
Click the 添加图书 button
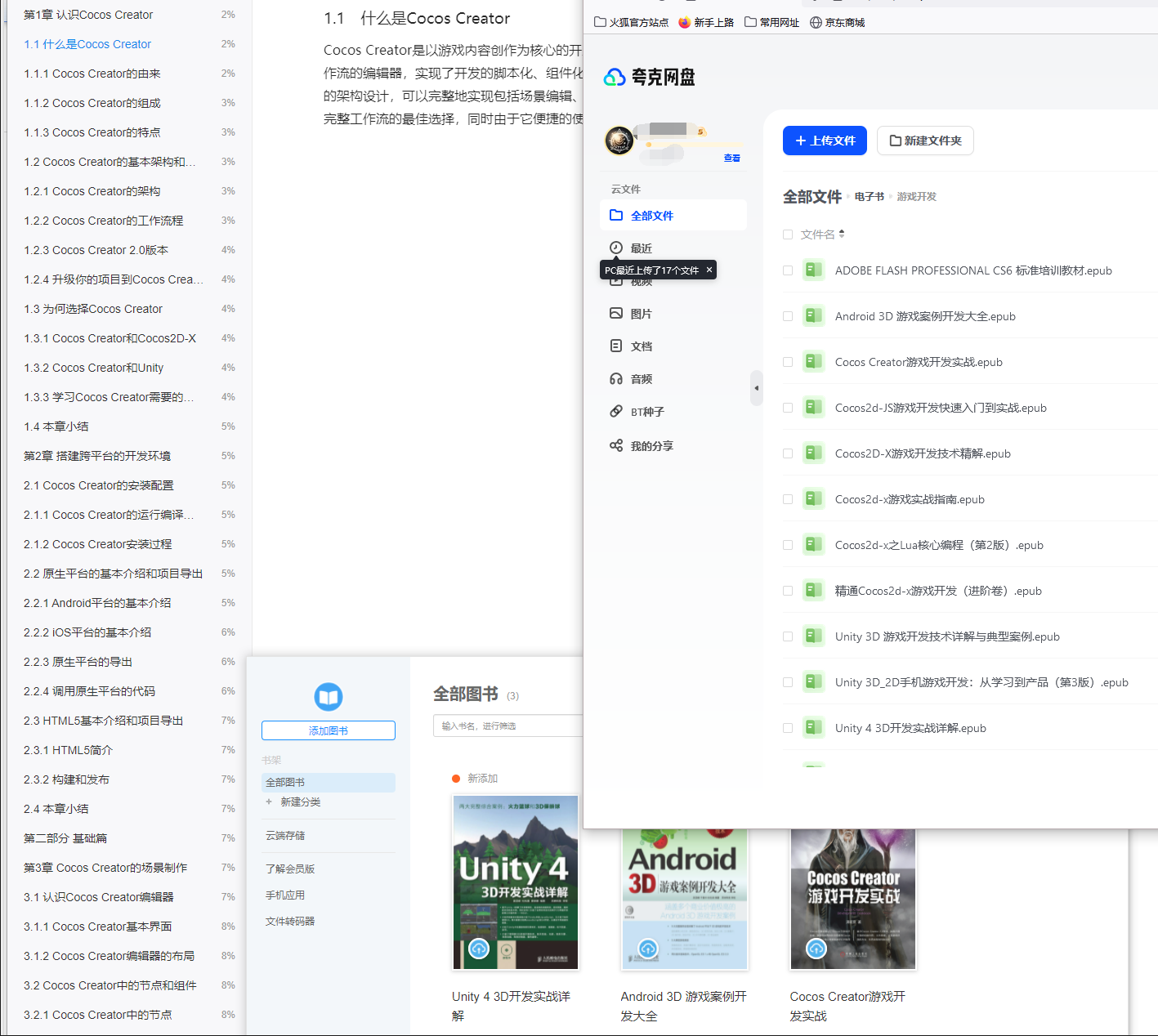[x=329, y=730]
